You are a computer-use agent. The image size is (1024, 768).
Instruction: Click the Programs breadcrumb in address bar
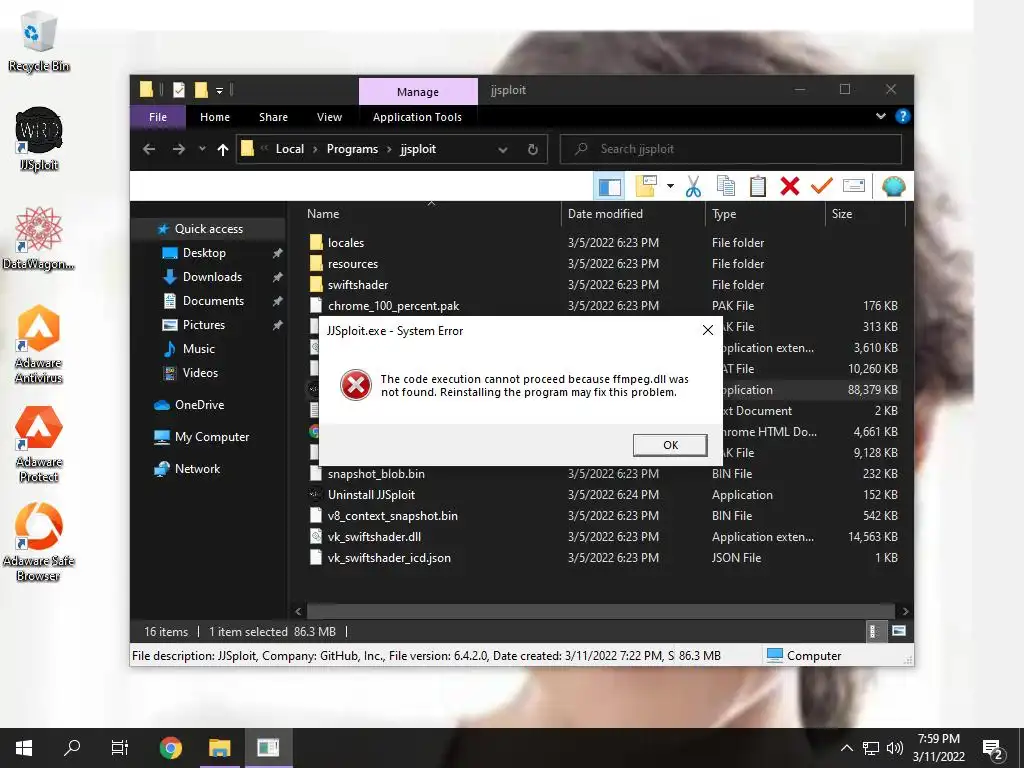tap(352, 149)
